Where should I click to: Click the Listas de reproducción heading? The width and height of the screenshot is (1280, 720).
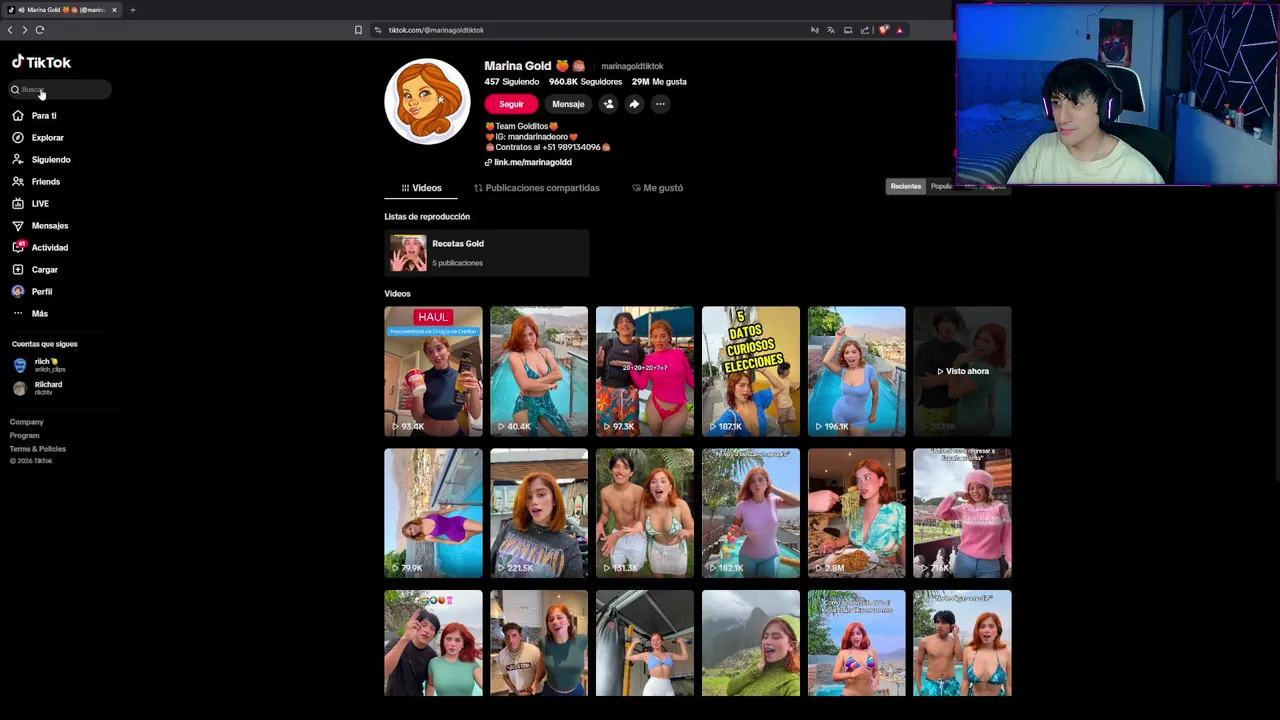point(427,217)
